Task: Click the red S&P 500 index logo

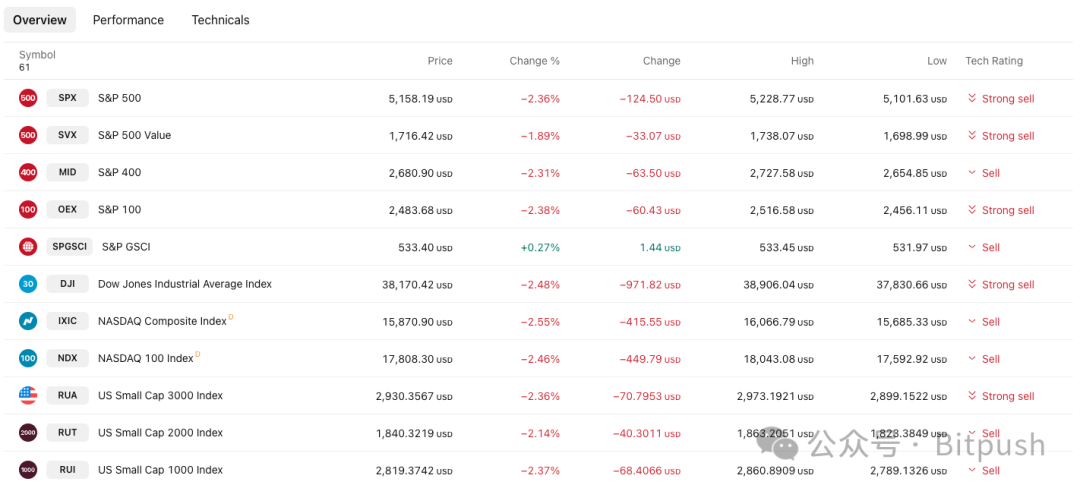Action: (x=28, y=98)
